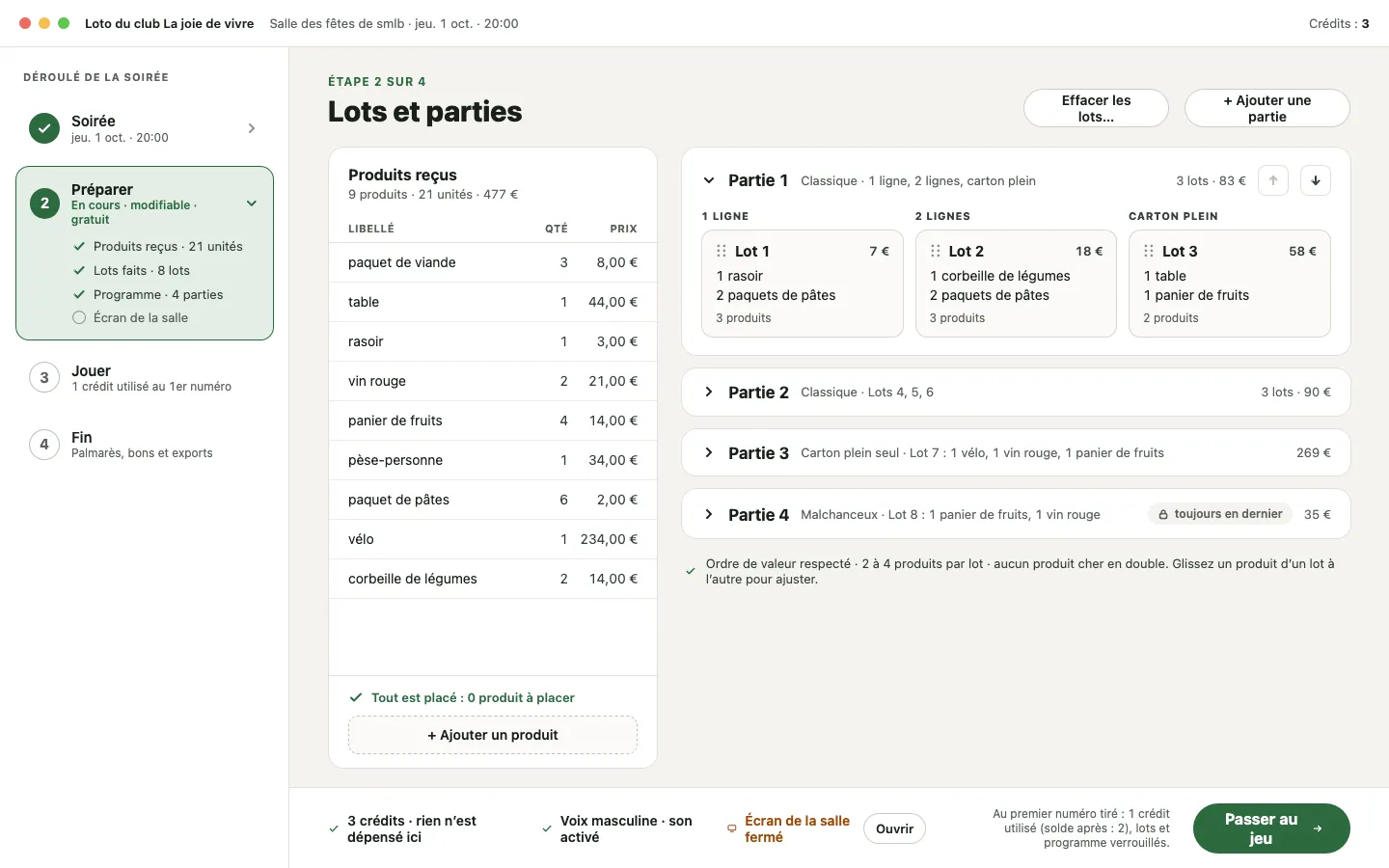This screenshot has width=1389, height=868.
Task: Click the check icon beside 'Tout est placé'
Action: tap(356, 697)
